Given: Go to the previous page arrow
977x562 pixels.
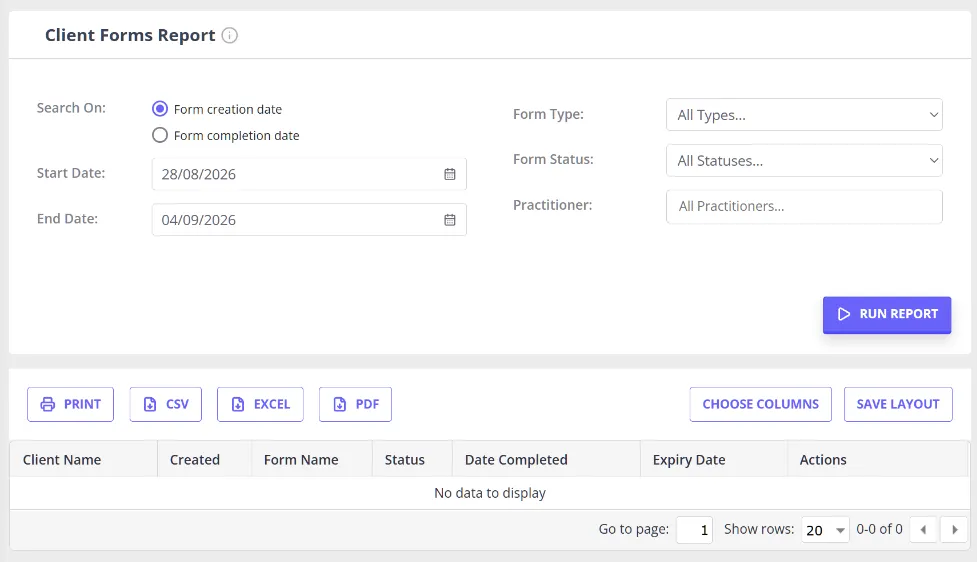Looking at the screenshot, I should [923, 530].
